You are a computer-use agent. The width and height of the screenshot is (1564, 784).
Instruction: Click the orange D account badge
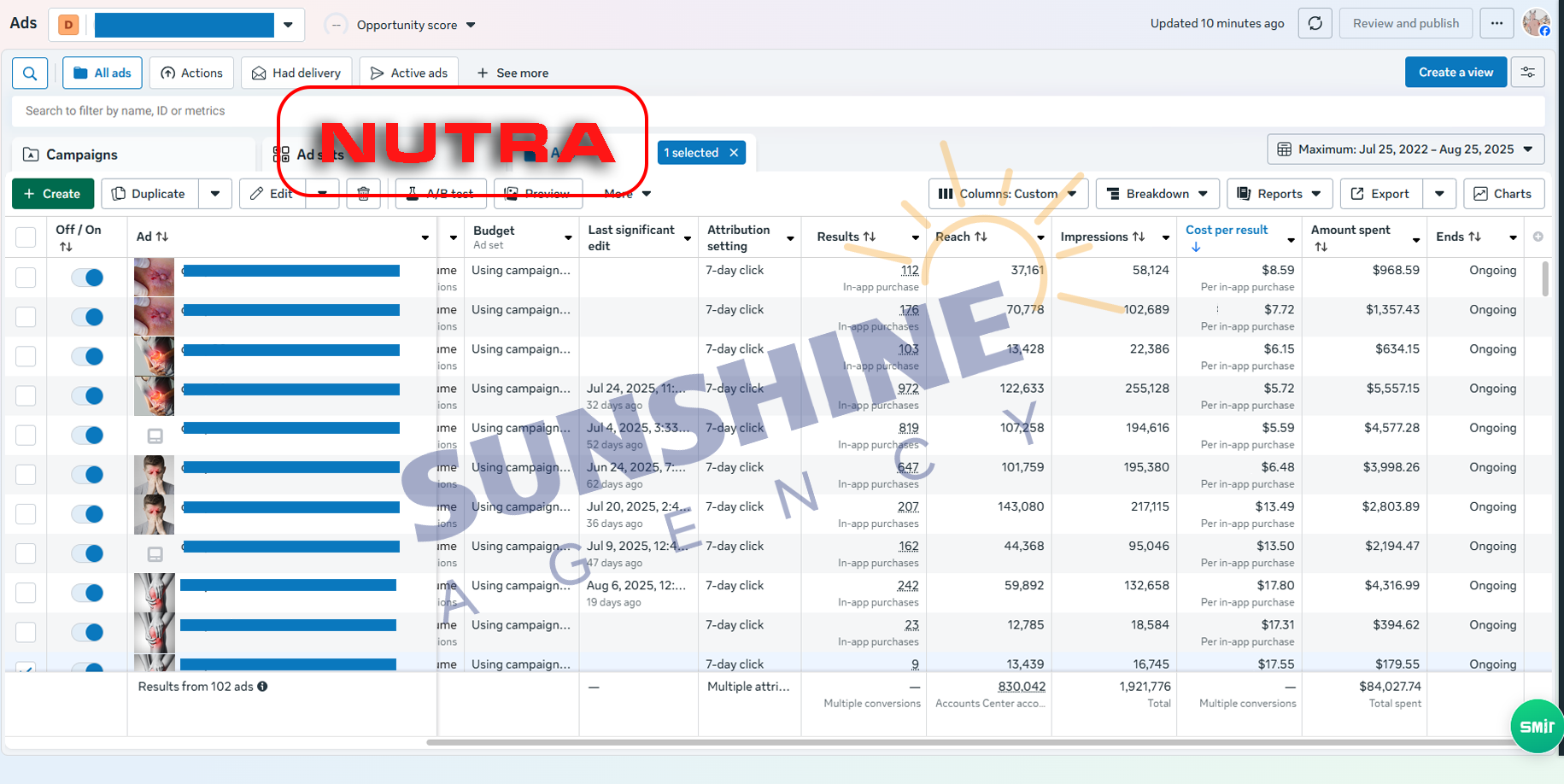click(68, 25)
